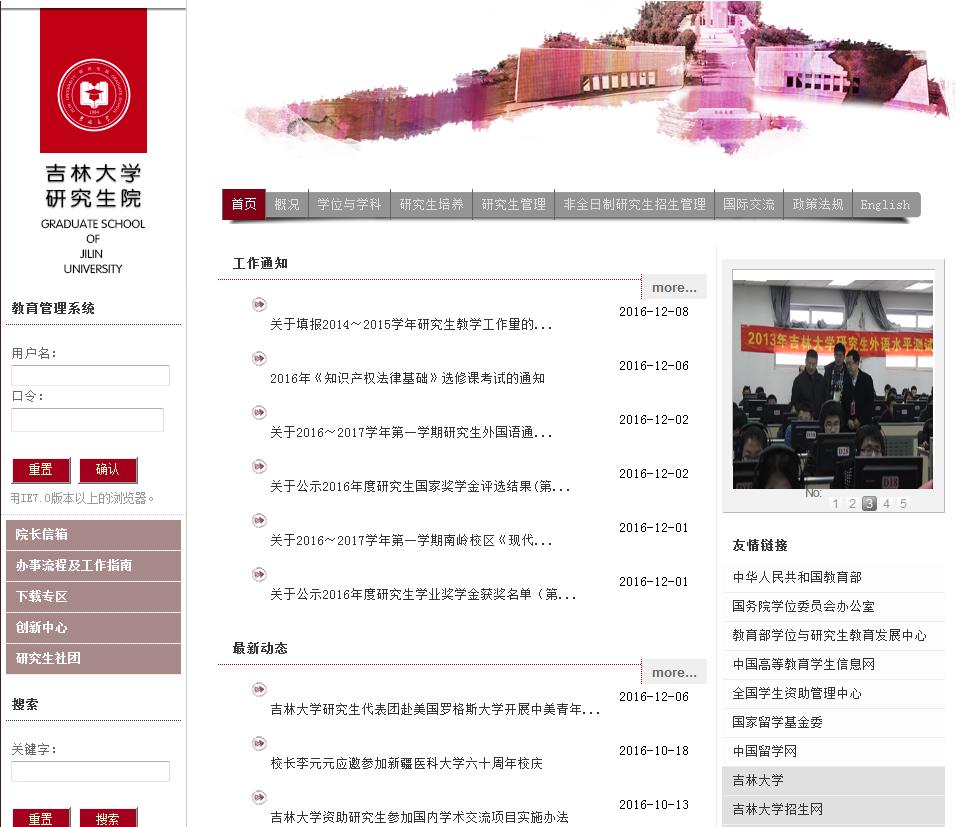The width and height of the screenshot is (964, 827).
Task: Open the 政策法规 navigation tab
Action: [818, 204]
